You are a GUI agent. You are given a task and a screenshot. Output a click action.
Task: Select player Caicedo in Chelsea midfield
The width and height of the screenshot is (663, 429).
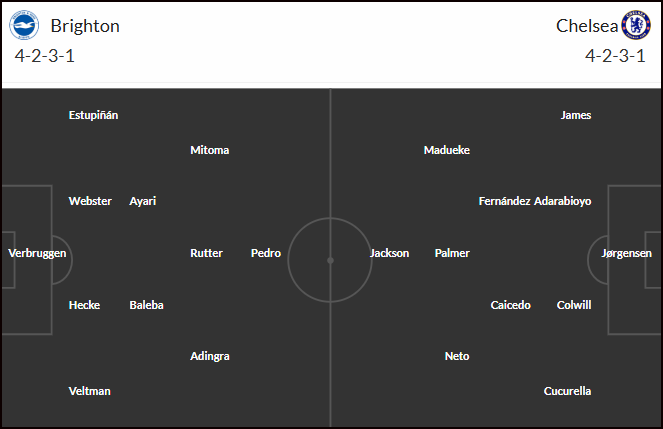pyautogui.click(x=510, y=305)
